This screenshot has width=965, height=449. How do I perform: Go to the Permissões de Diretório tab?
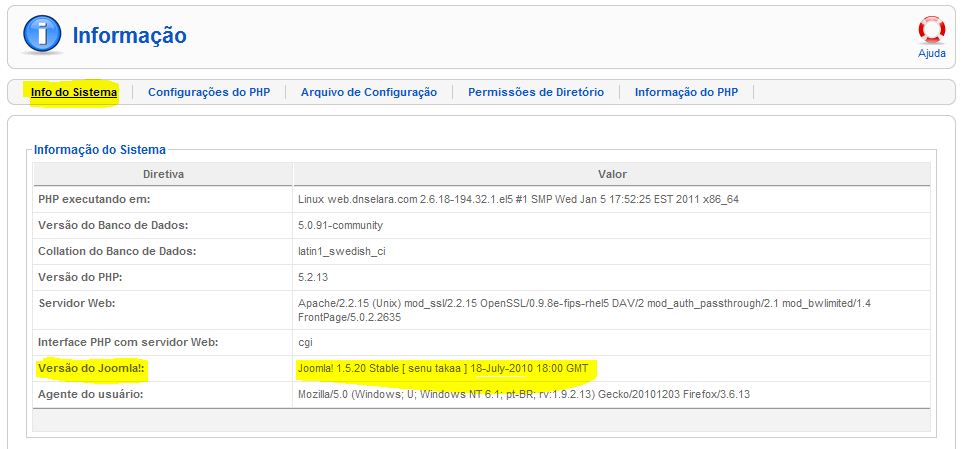(536, 92)
